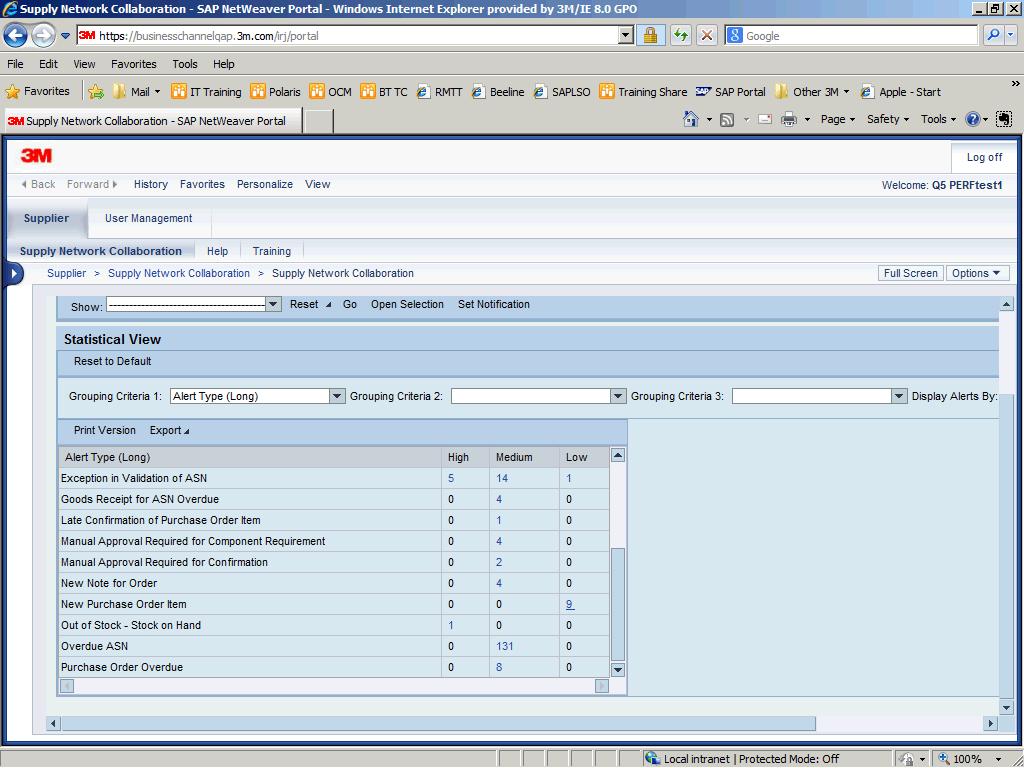Click the Print icon in command bar

(789, 120)
